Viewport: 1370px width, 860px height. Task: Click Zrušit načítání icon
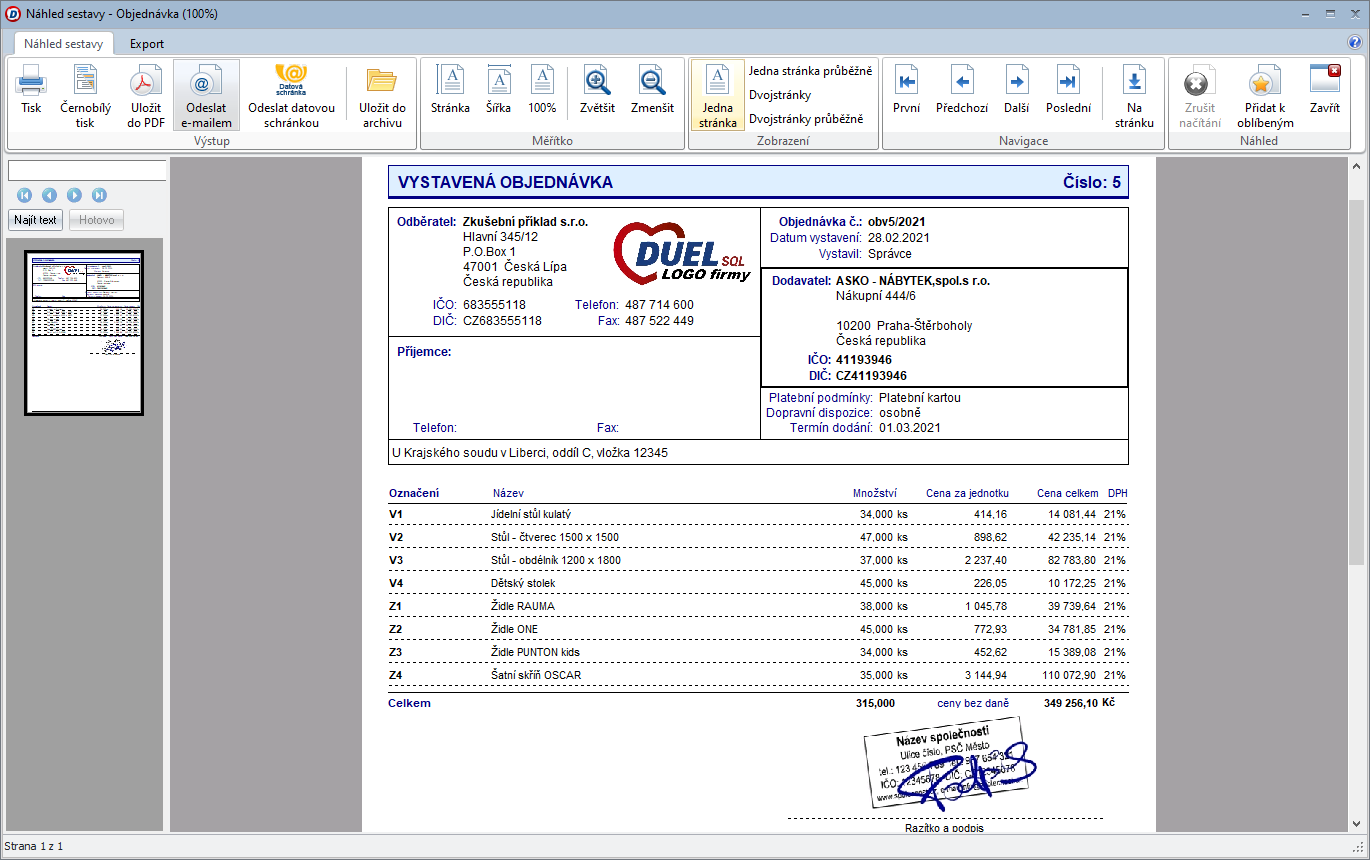coord(1198,95)
